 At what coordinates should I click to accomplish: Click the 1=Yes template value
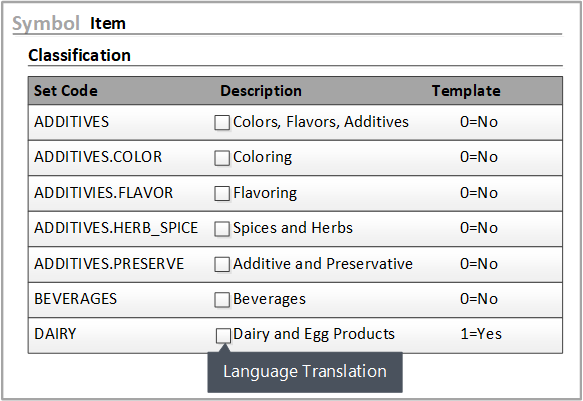coord(481,334)
